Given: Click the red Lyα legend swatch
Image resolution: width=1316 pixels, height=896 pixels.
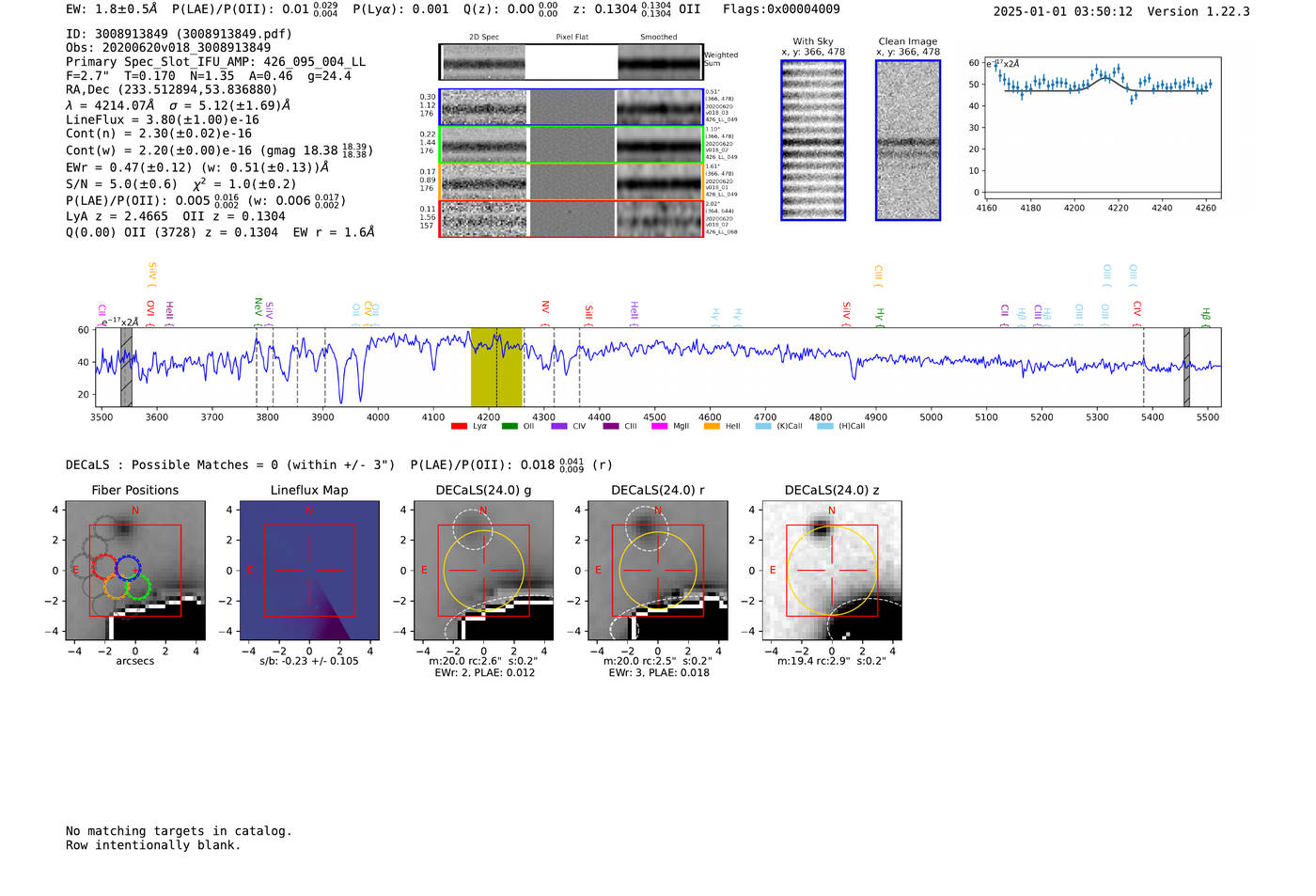Looking at the screenshot, I should (459, 427).
